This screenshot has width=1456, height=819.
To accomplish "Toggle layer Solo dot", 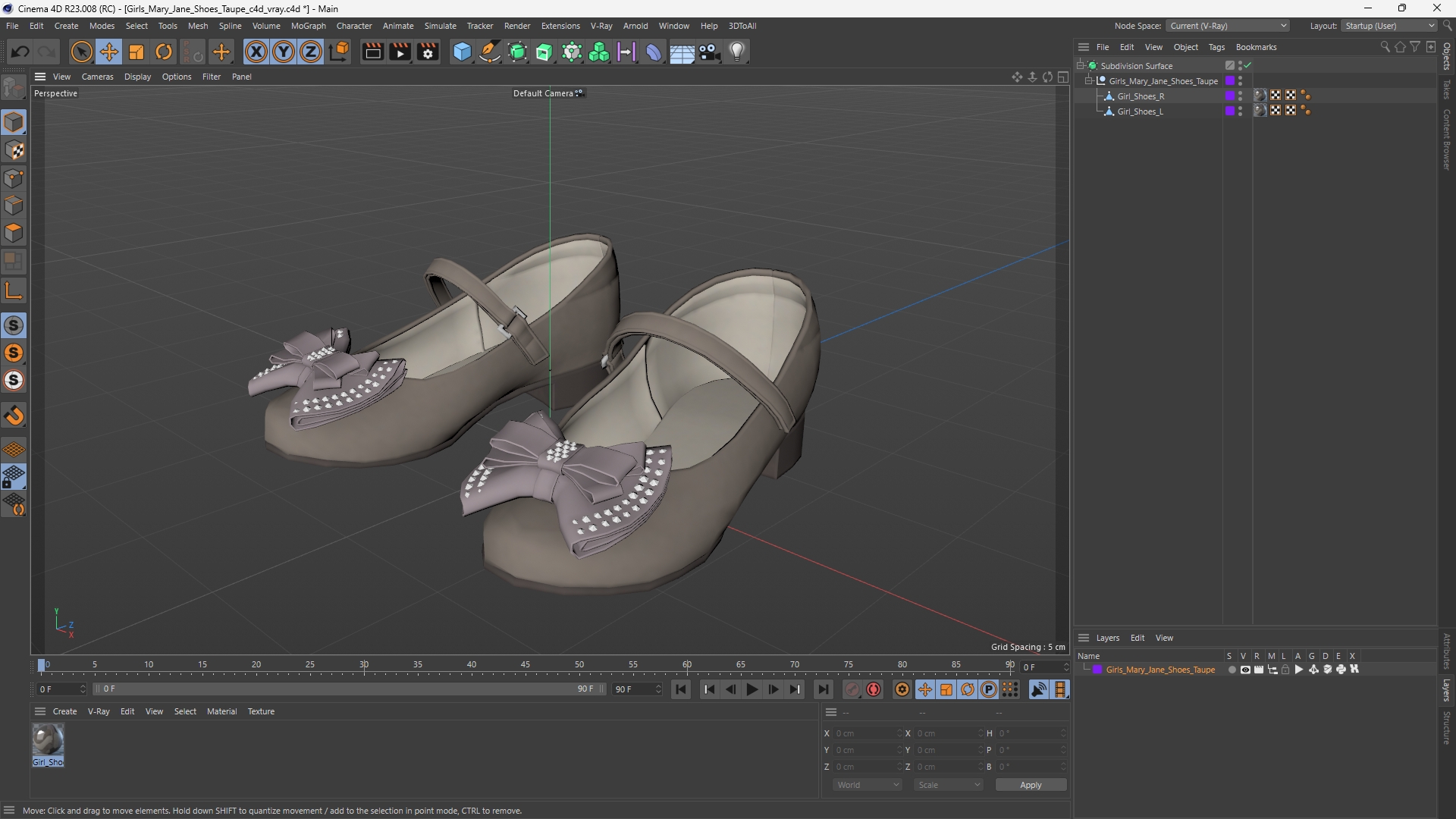I will coord(1232,670).
